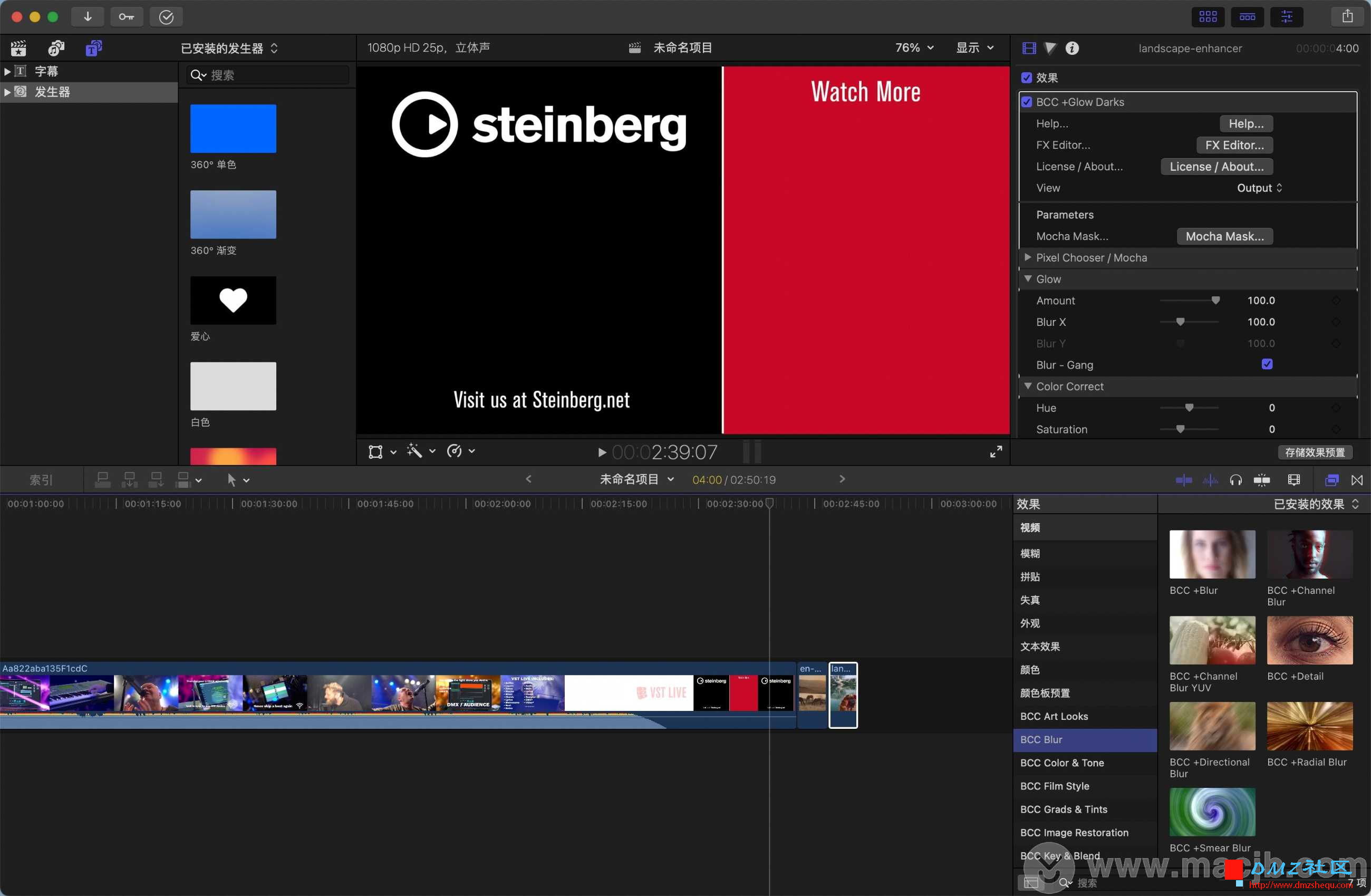Open clip appearance filmstrip icon
Image resolution: width=1371 pixels, height=896 pixels.
(1294, 480)
